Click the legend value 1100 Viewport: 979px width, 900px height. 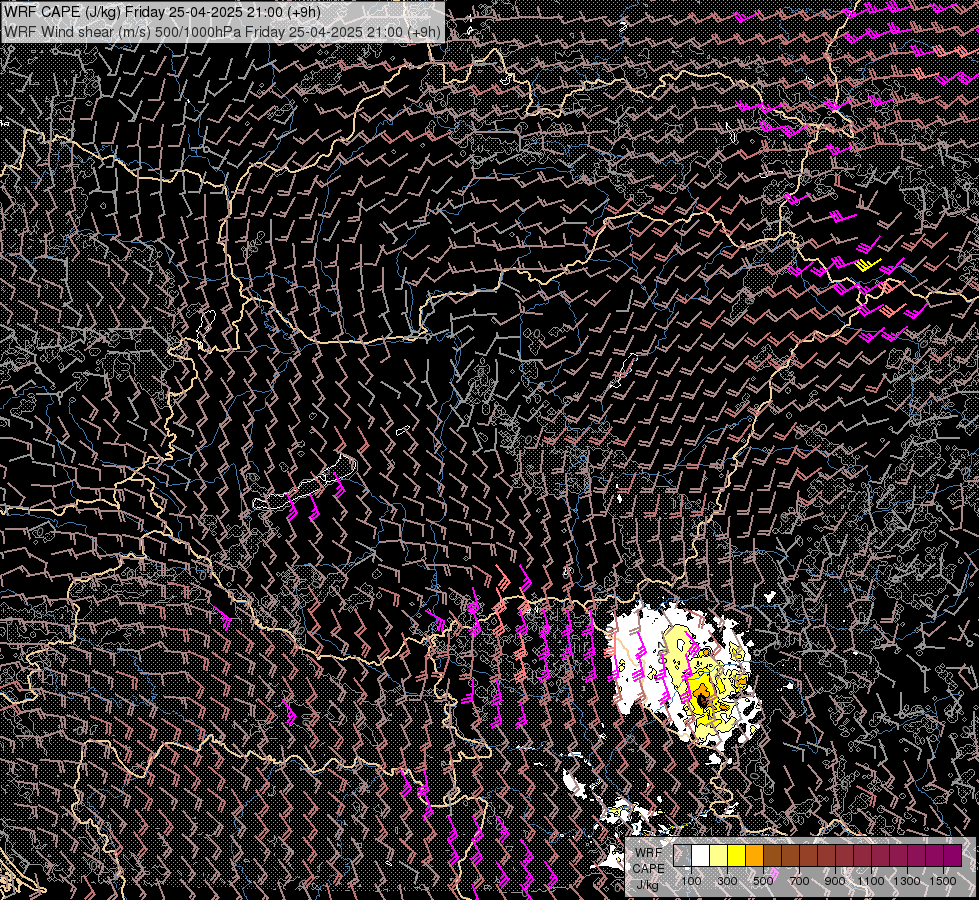[870, 881]
